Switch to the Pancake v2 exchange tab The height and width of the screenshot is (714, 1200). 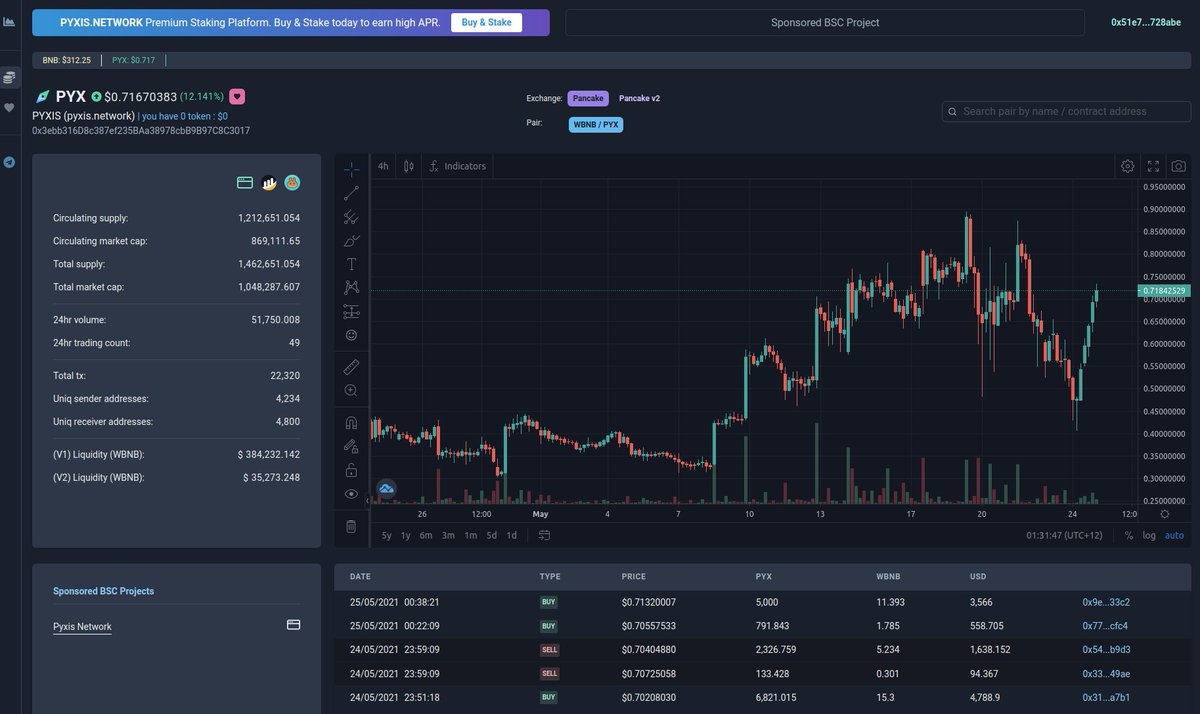pyautogui.click(x=640, y=98)
